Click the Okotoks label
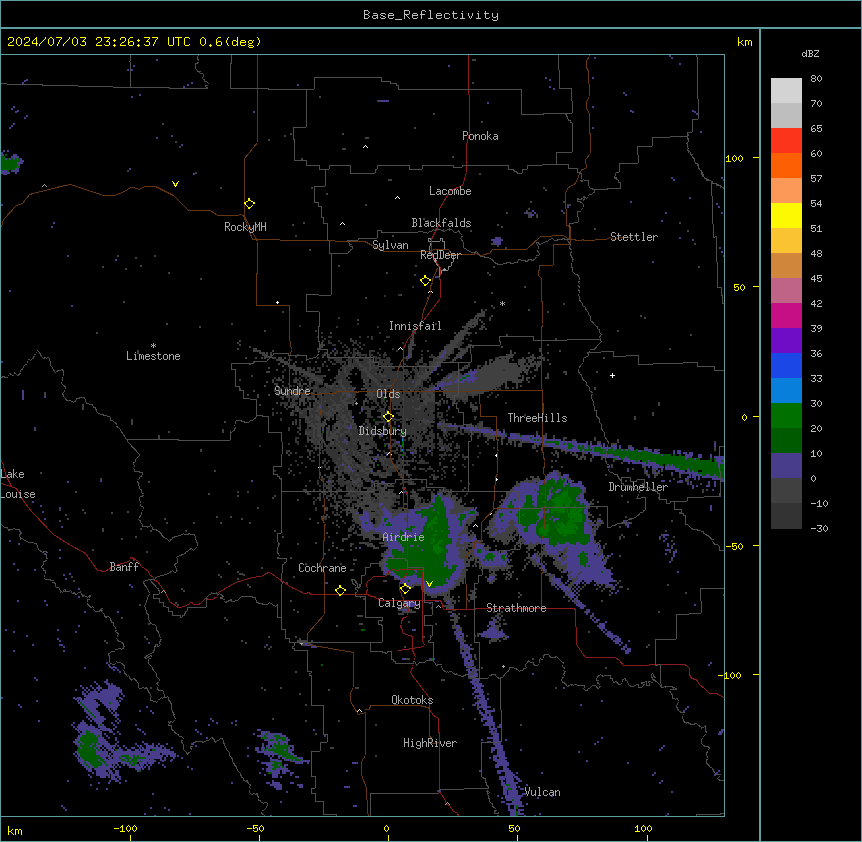The image size is (862, 842). click(x=412, y=700)
